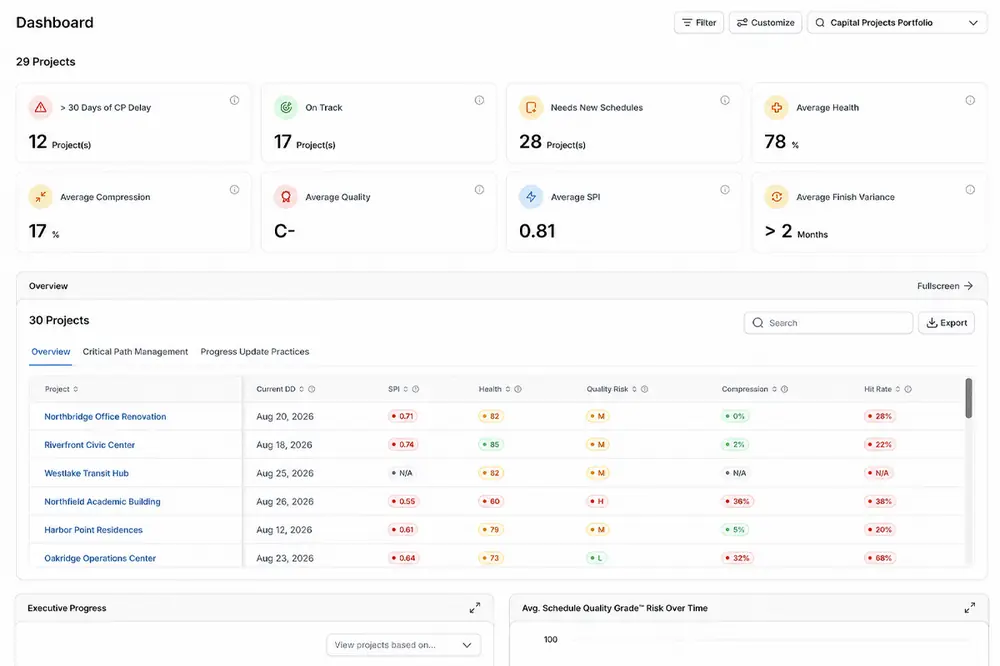Click the Average Quality ribbon icon
Image resolution: width=1000 pixels, height=666 pixels.
[x=286, y=196]
